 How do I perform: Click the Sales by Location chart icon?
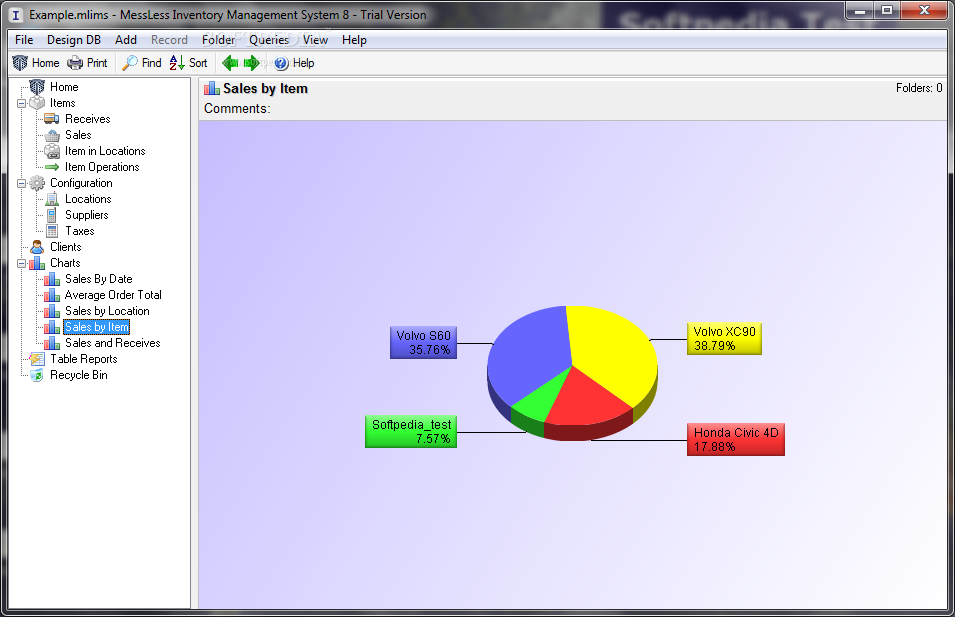click(52, 311)
